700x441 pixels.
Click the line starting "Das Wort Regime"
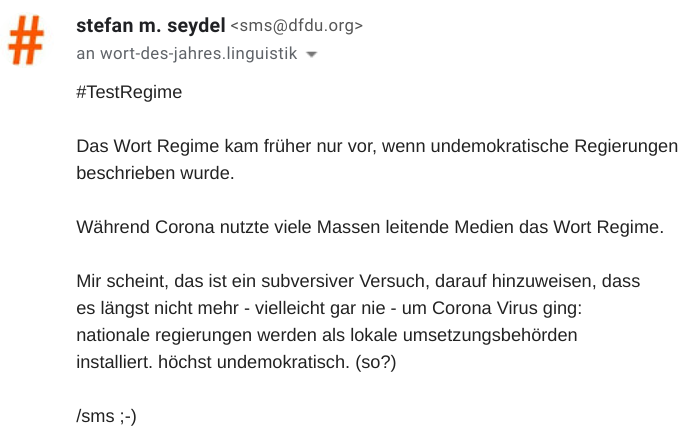[x=377, y=146]
